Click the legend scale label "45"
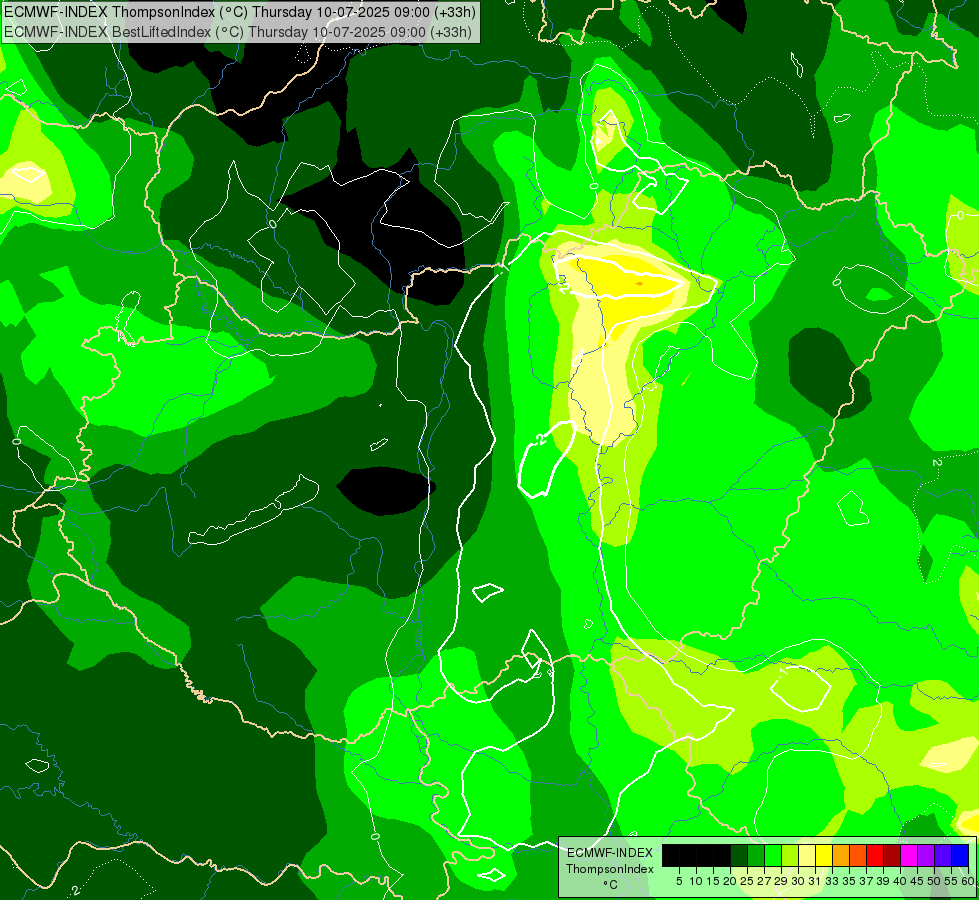The width and height of the screenshot is (979, 900). coord(917,881)
